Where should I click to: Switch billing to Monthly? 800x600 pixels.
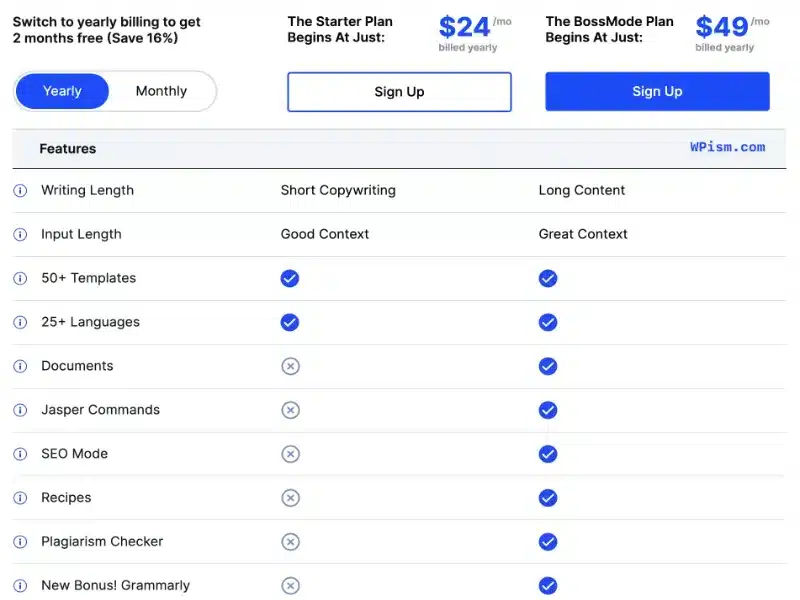click(161, 91)
